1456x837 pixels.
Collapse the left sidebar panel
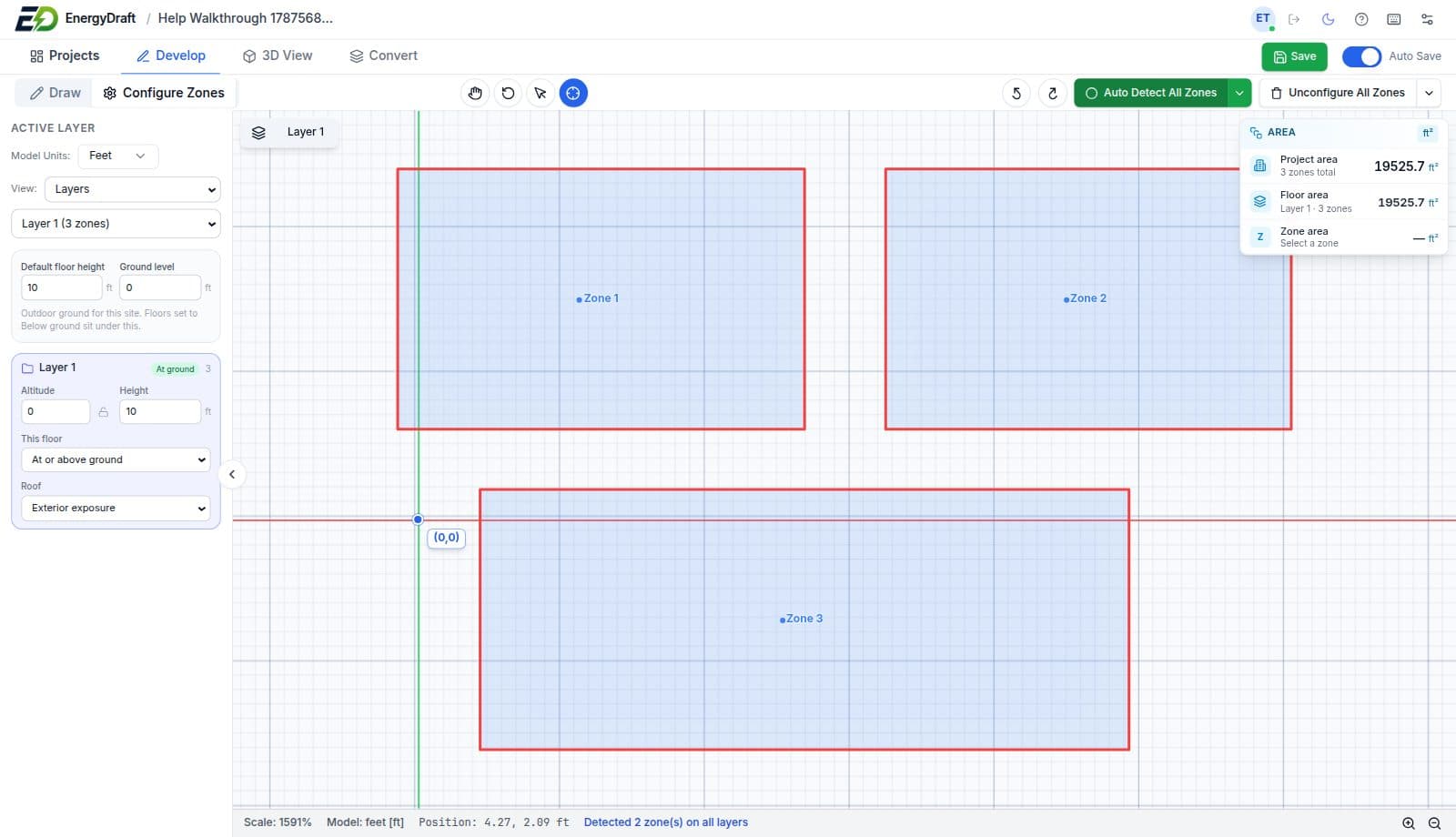click(232, 474)
